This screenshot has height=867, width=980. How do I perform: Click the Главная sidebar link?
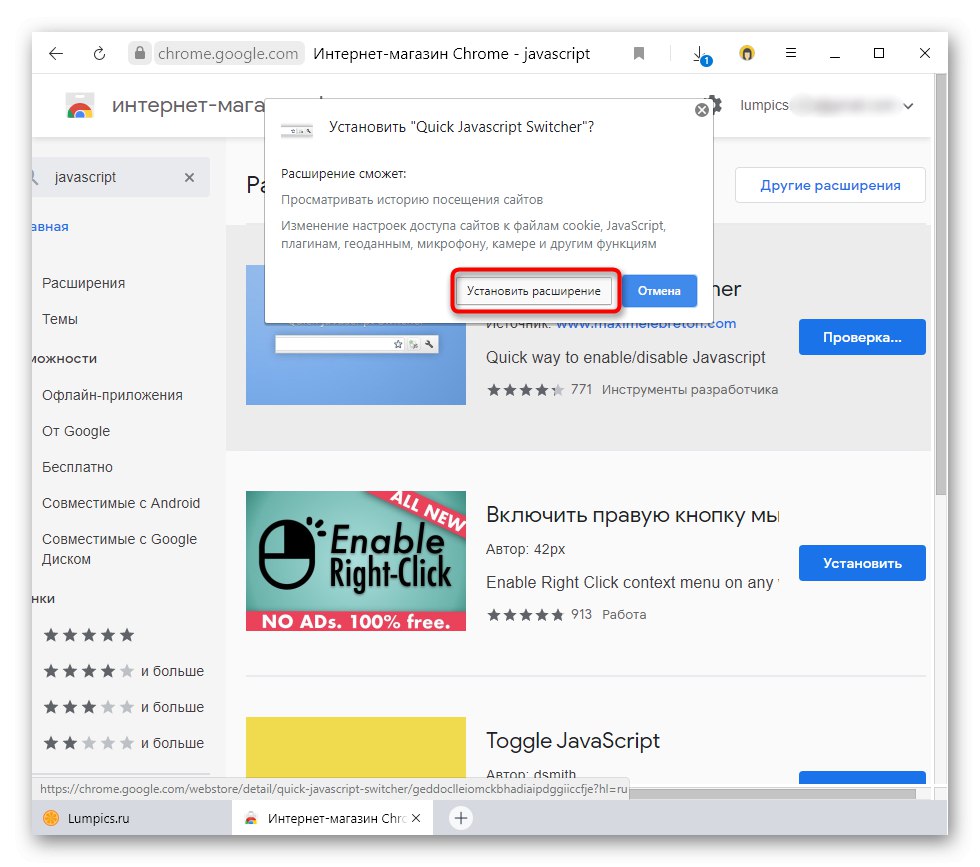[50, 227]
